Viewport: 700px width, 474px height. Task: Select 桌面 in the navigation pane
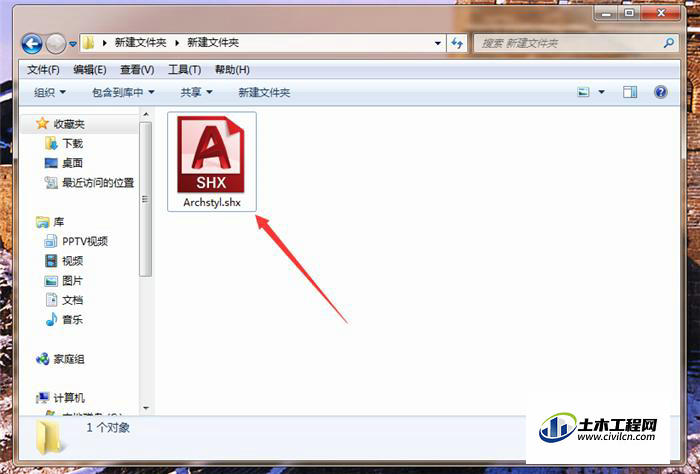72,163
